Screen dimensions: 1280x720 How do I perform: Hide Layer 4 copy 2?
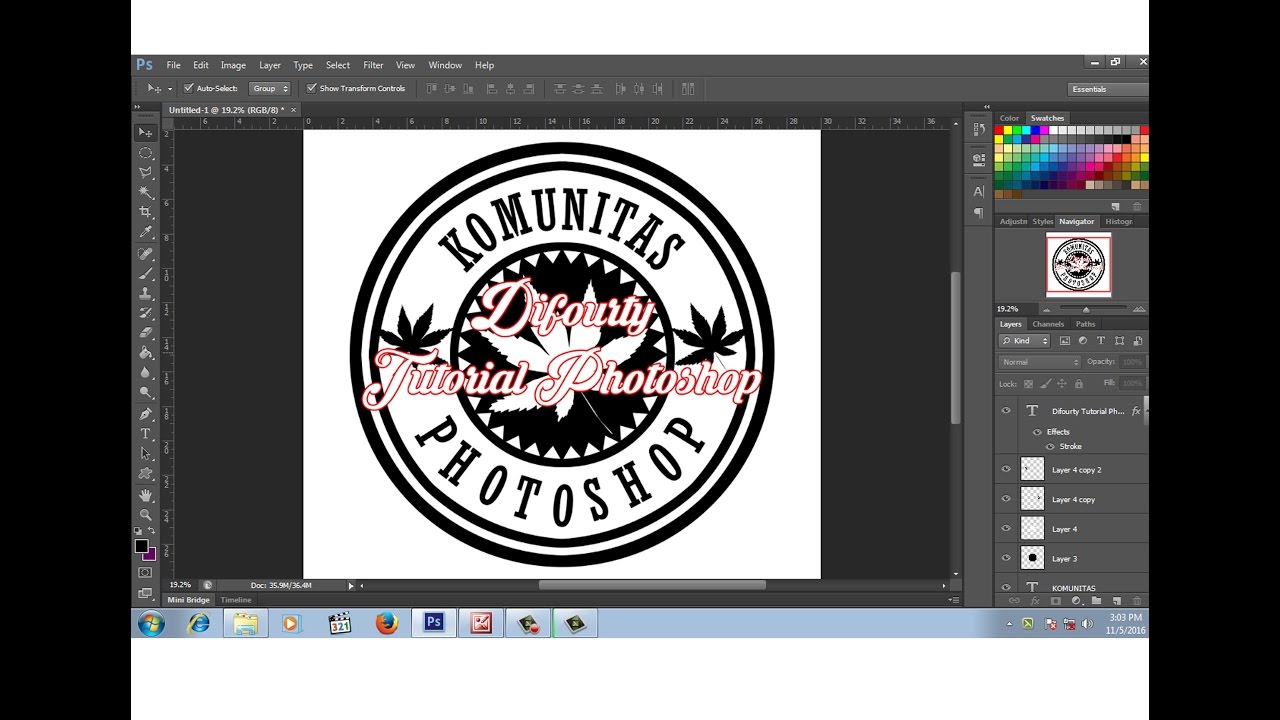1006,469
